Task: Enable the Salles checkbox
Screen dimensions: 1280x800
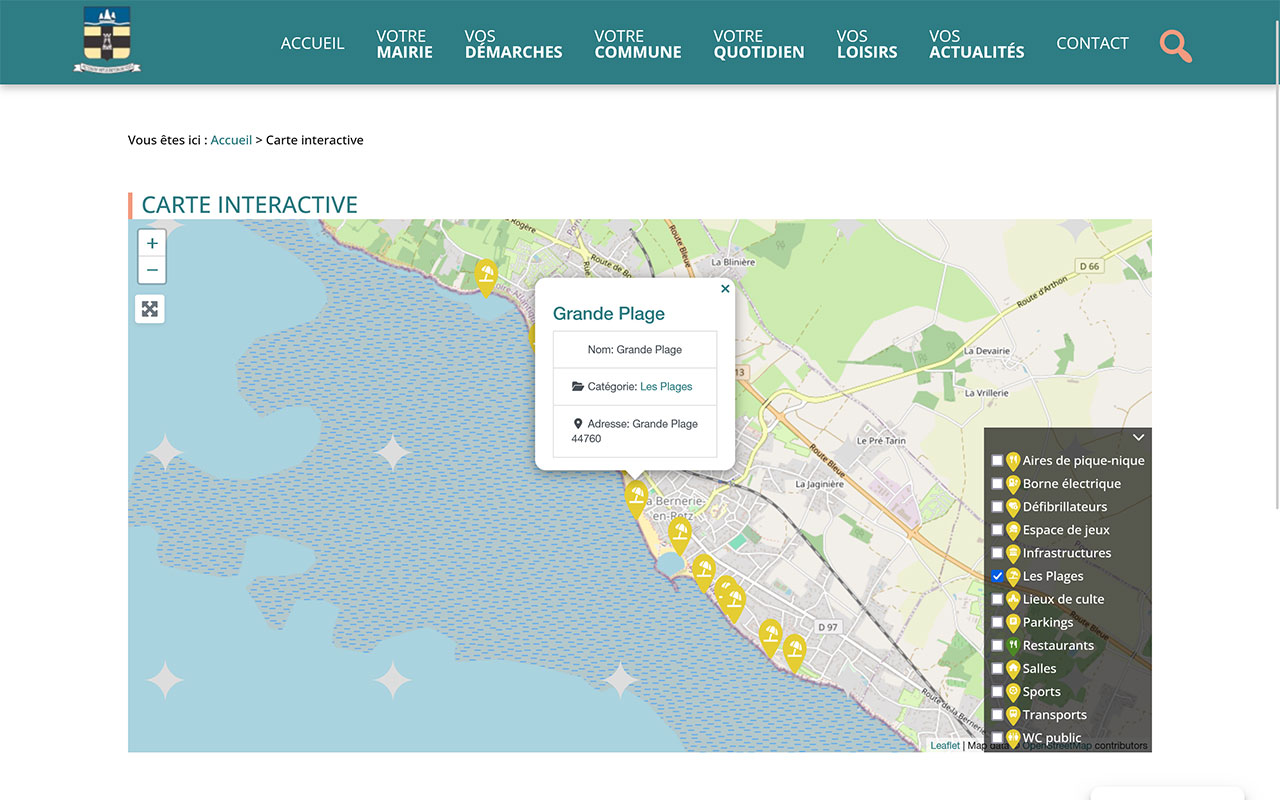Action: tap(997, 669)
